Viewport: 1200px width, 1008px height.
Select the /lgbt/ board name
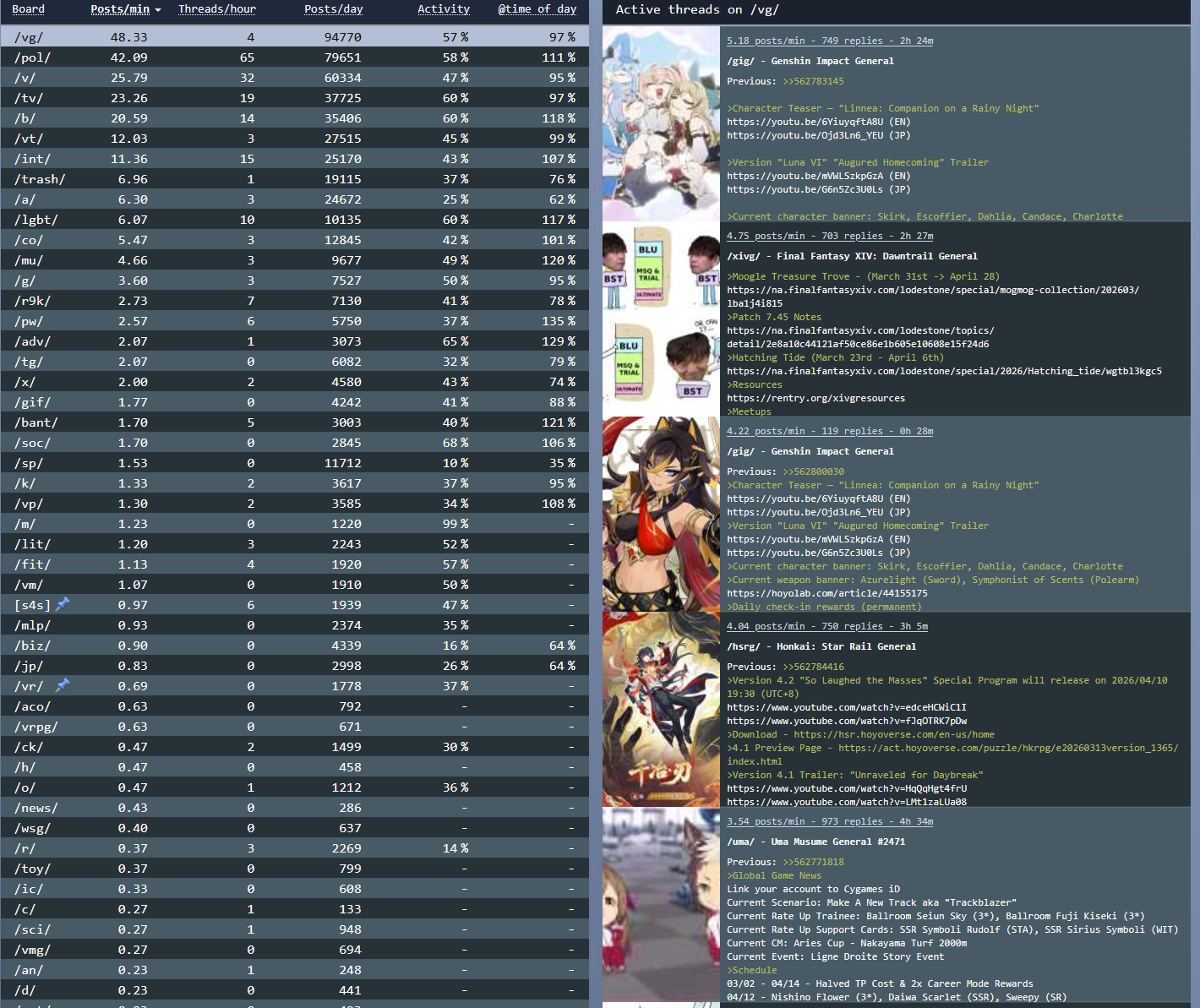36,220
